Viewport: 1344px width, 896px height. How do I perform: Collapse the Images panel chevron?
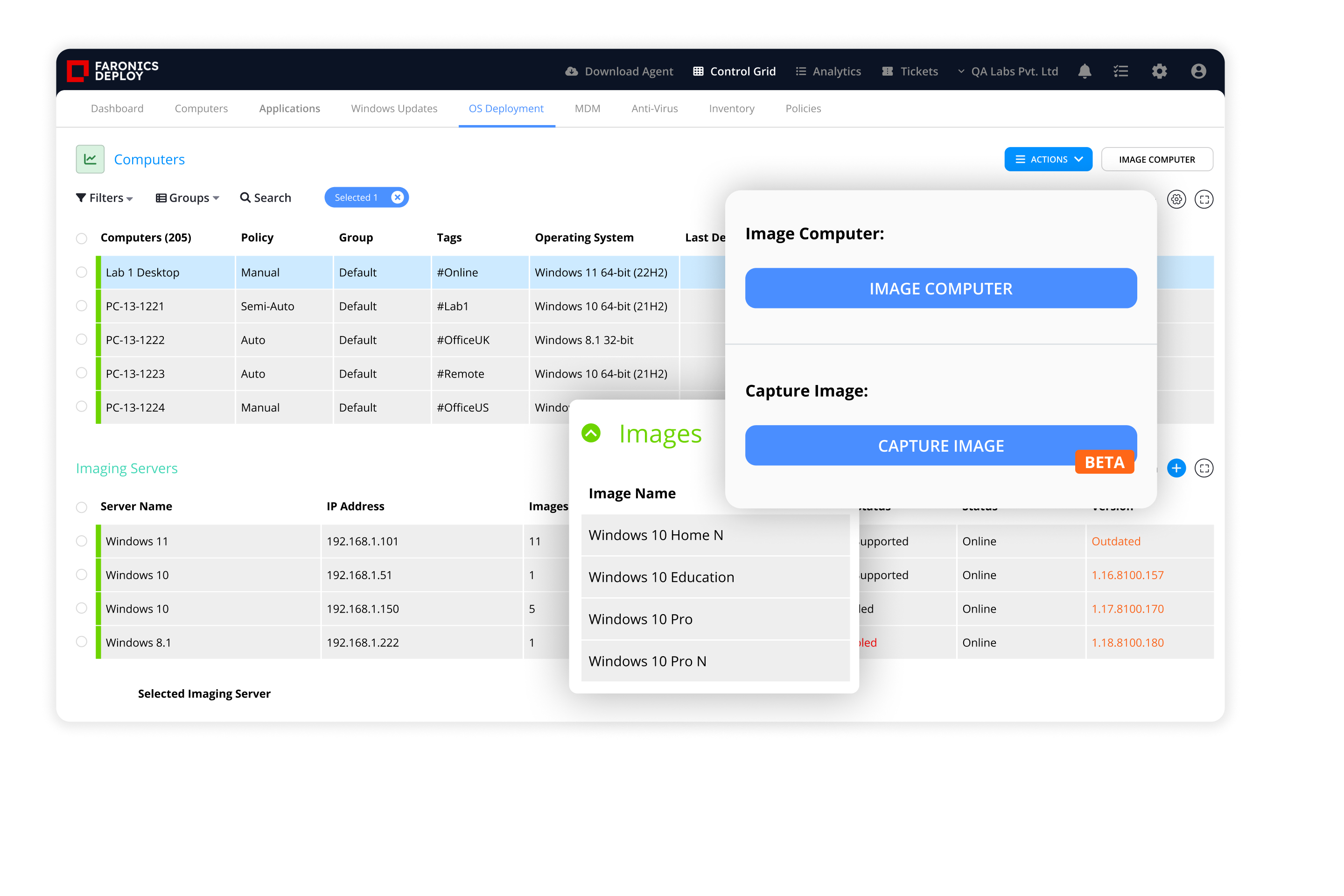point(591,433)
